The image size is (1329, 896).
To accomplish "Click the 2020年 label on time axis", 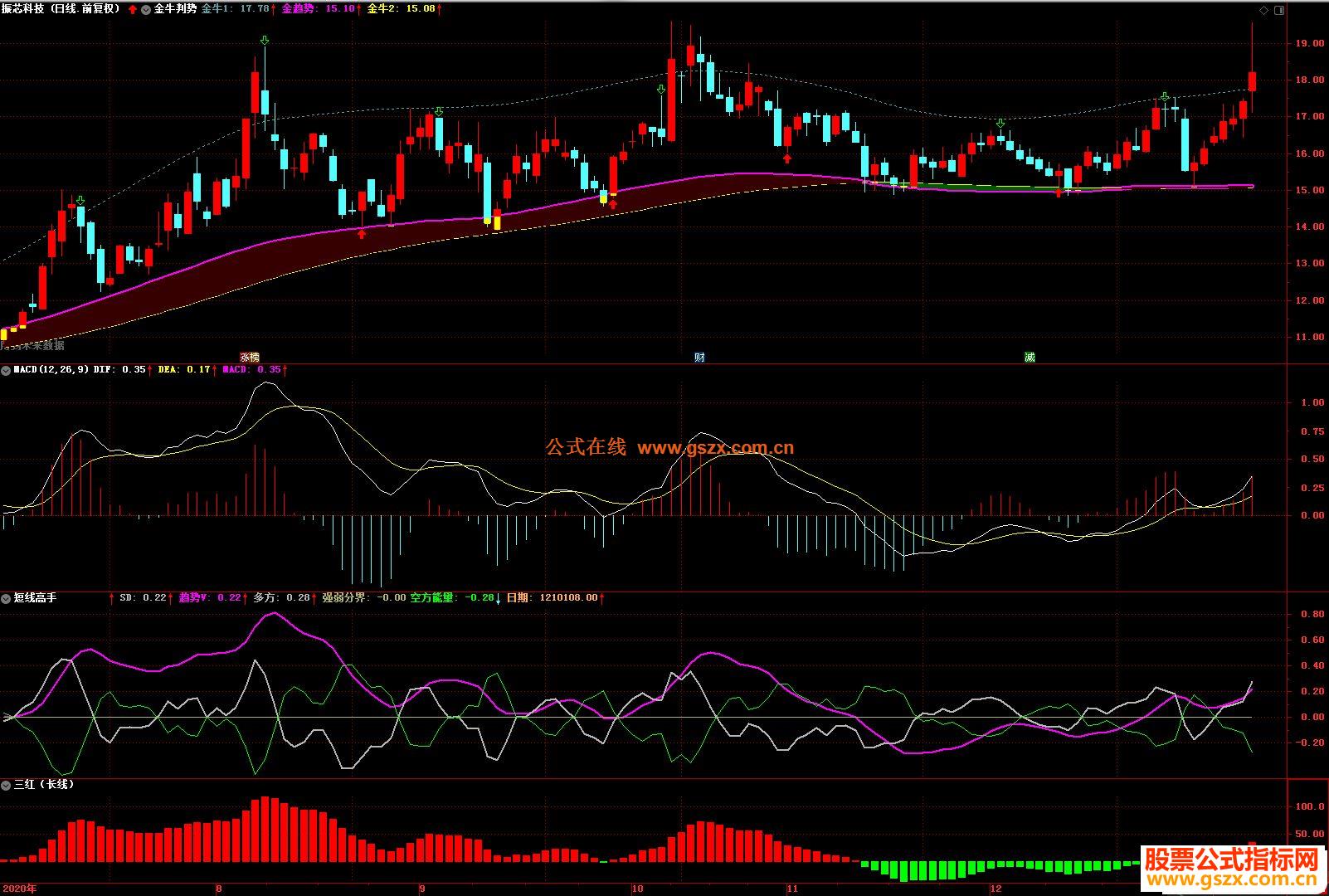I will (x=19, y=889).
